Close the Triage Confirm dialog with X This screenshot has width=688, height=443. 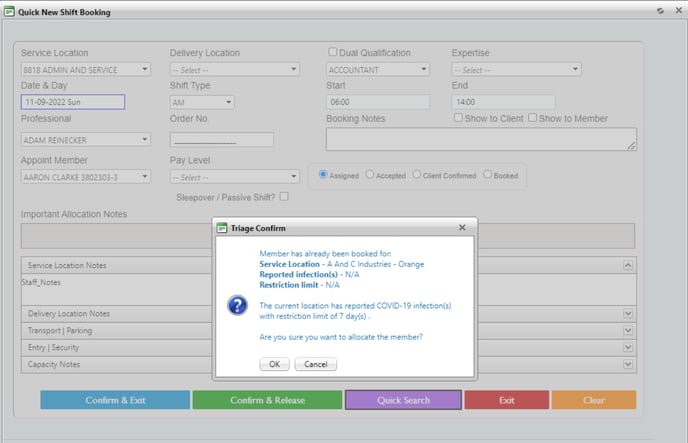tap(462, 228)
